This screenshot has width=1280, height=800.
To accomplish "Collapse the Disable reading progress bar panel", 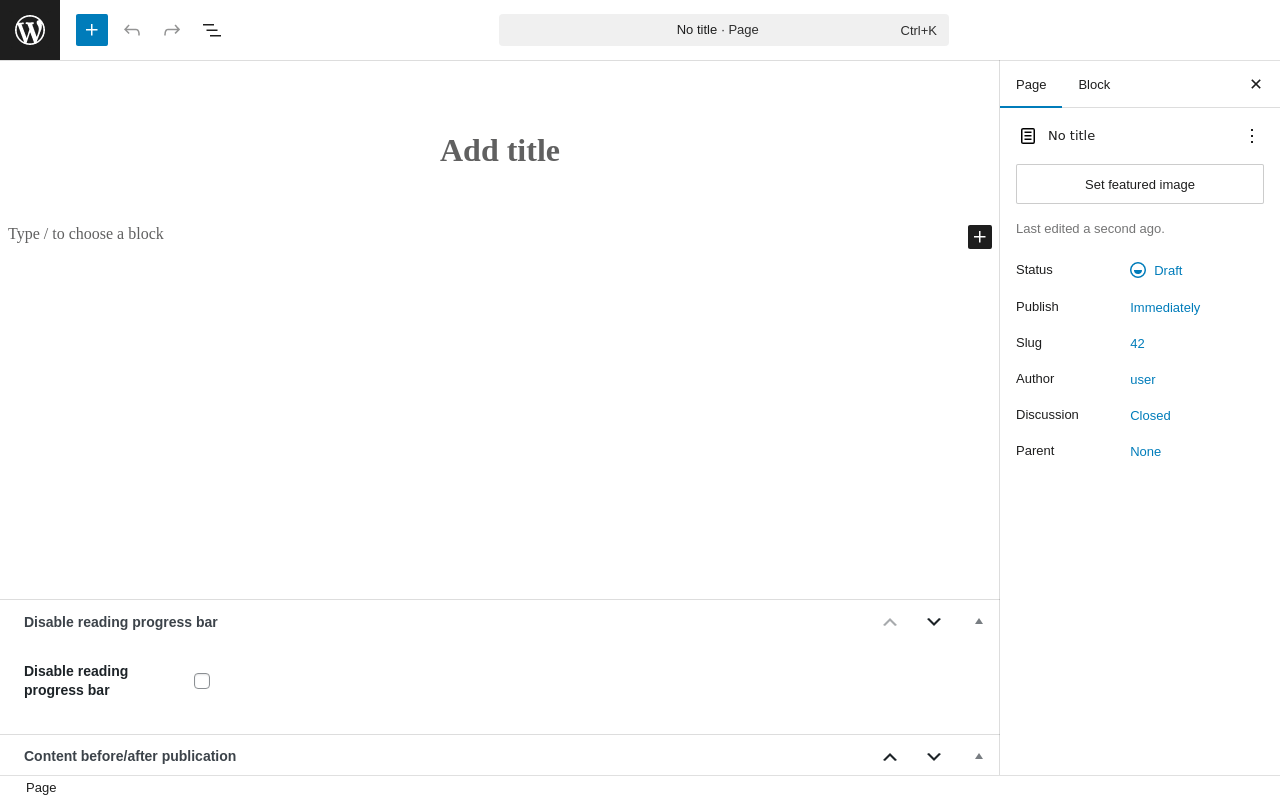I will tap(979, 622).
